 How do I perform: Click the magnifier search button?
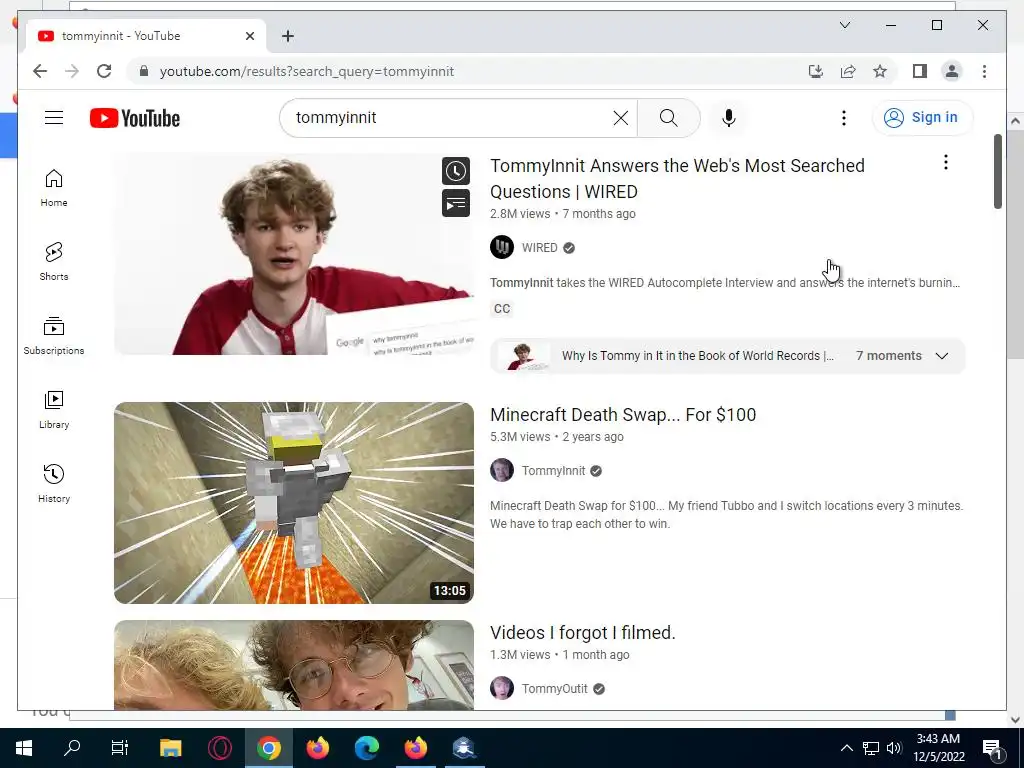click(x=668, y=118)
